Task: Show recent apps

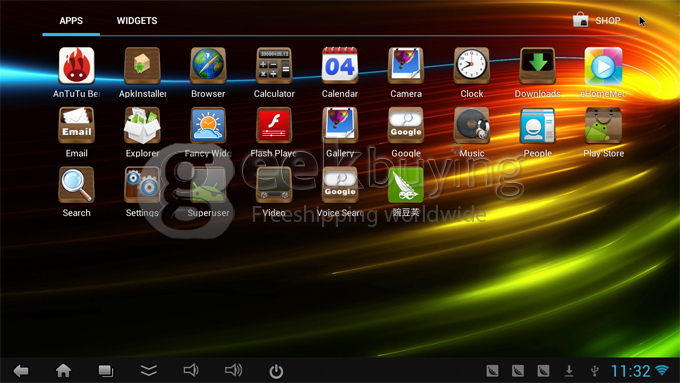Action: pos(106,371)
